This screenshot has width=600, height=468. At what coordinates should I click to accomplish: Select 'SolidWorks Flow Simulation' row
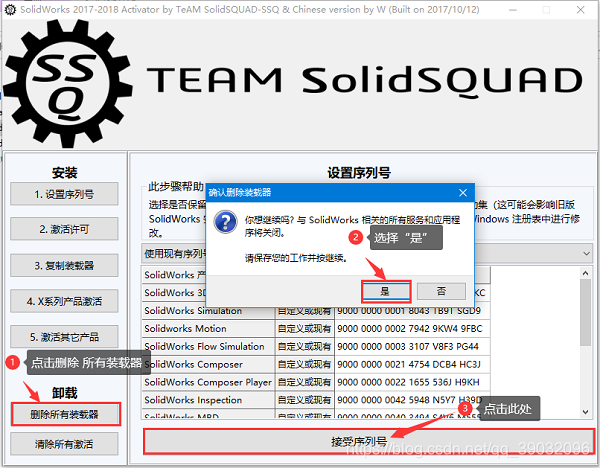(316, 346)
